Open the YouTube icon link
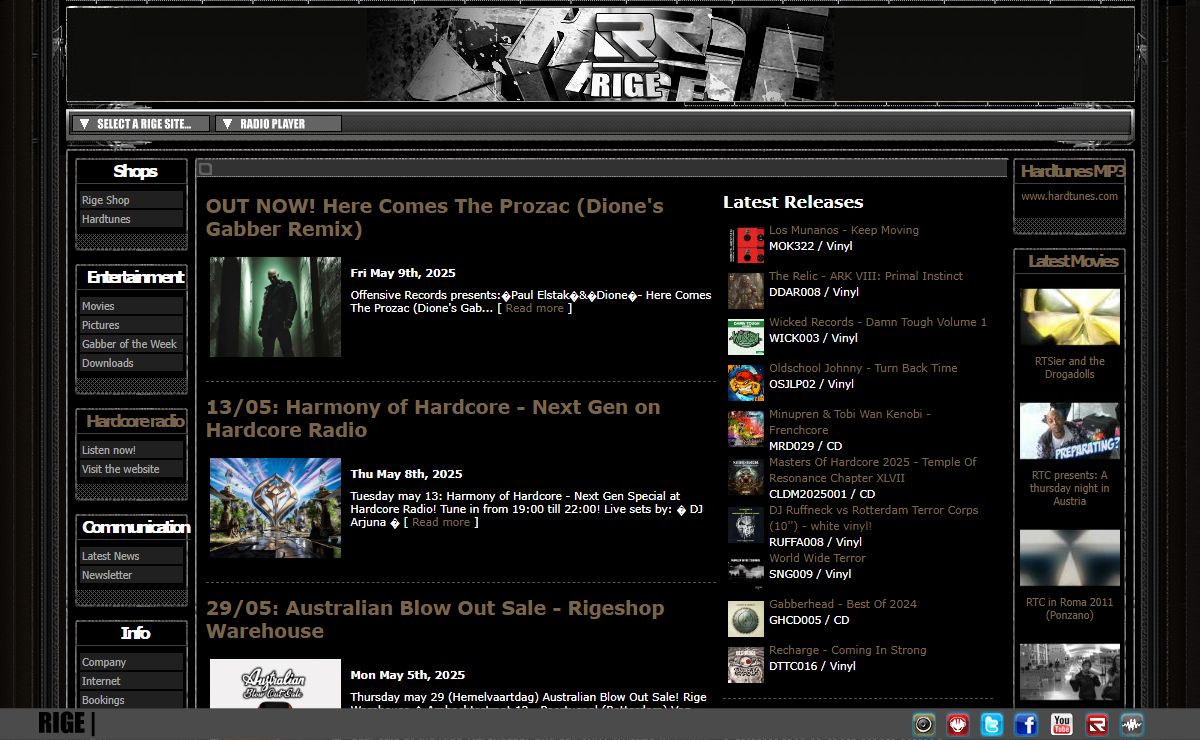Screen dimensions: 1200x740 tap(1061, 725)
